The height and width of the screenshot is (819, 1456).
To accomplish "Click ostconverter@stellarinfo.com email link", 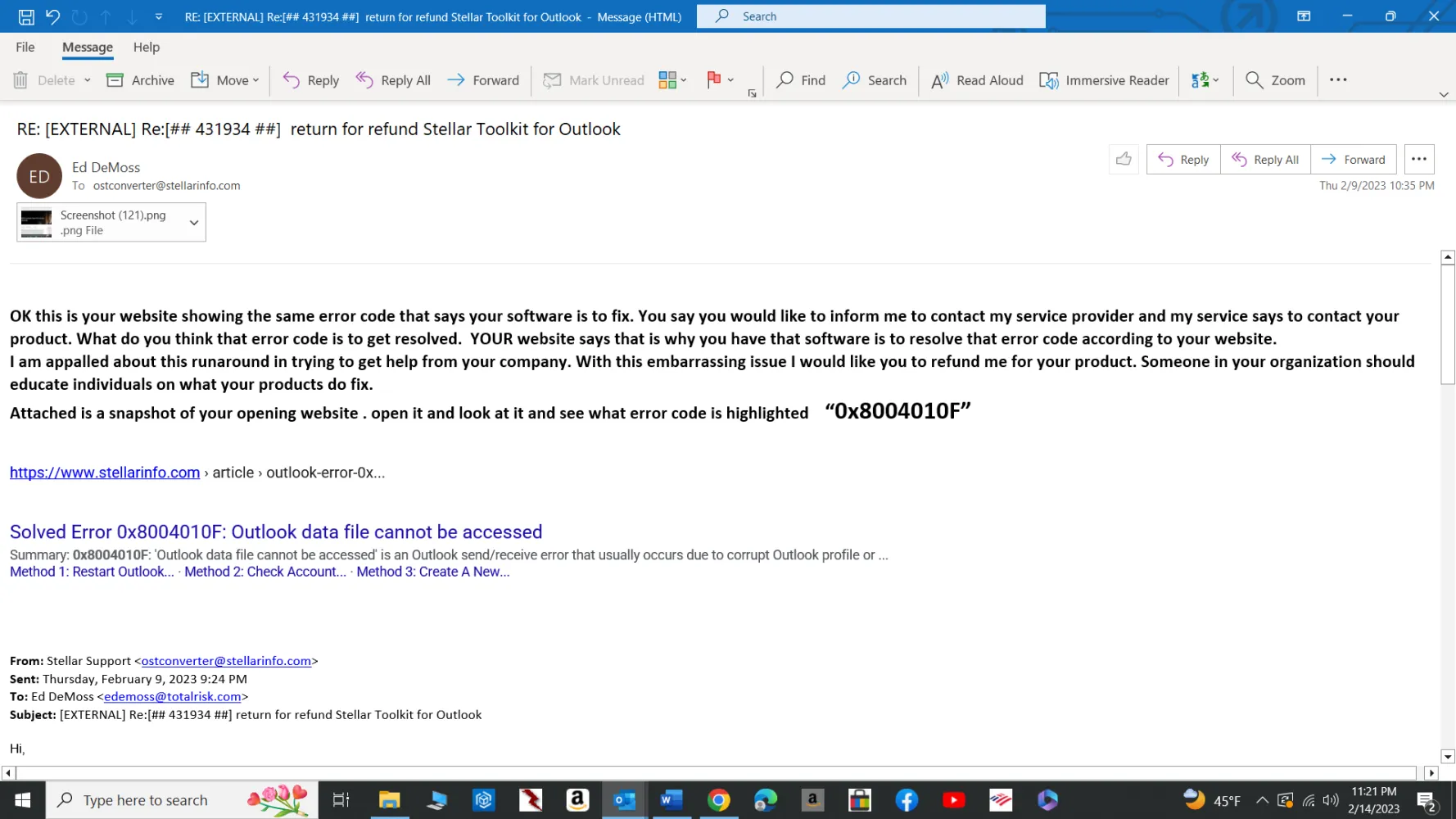I will point(227,661).
